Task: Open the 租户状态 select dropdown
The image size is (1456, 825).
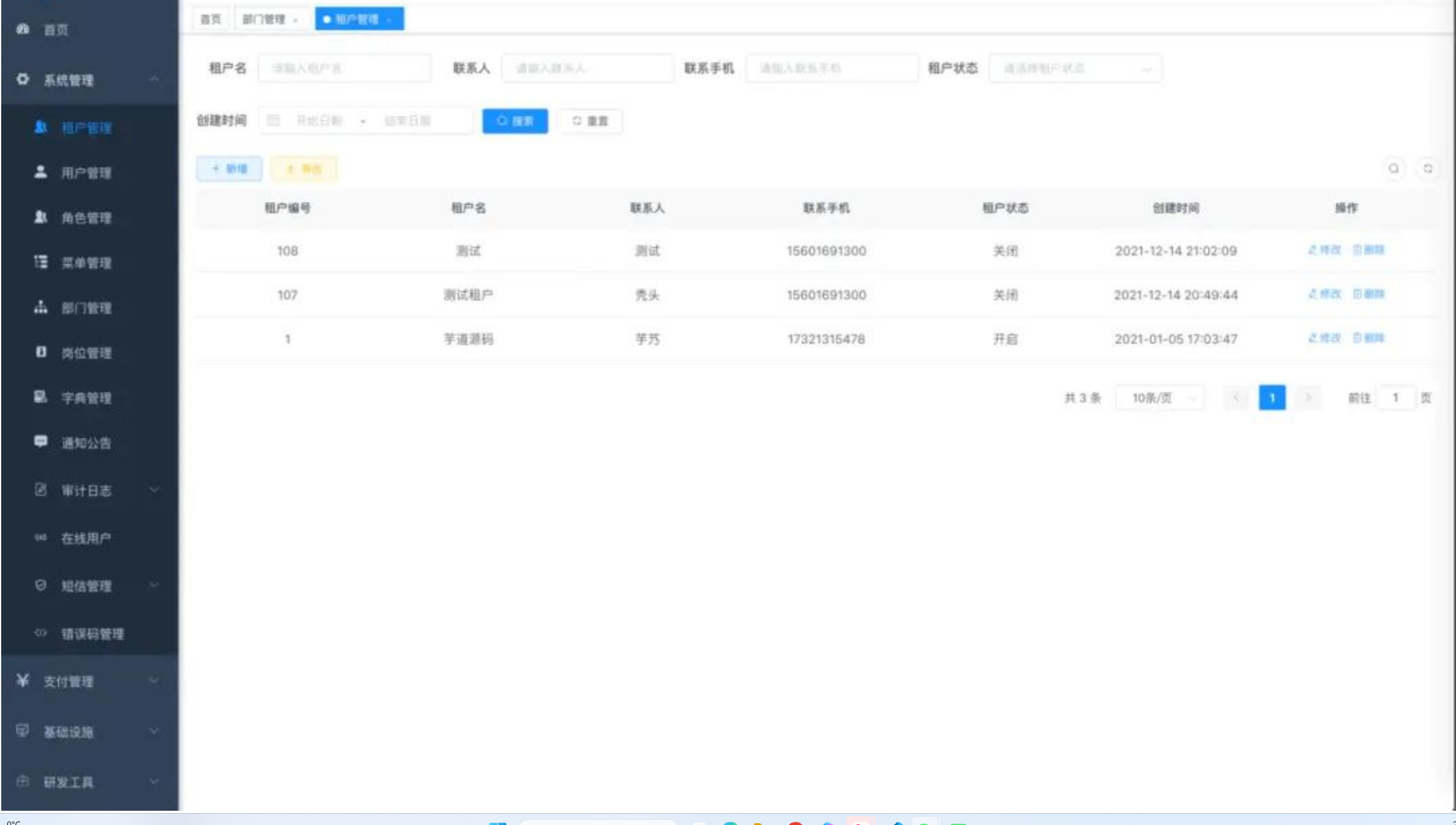Action: pyautogui.click(x=1075, y=69)
